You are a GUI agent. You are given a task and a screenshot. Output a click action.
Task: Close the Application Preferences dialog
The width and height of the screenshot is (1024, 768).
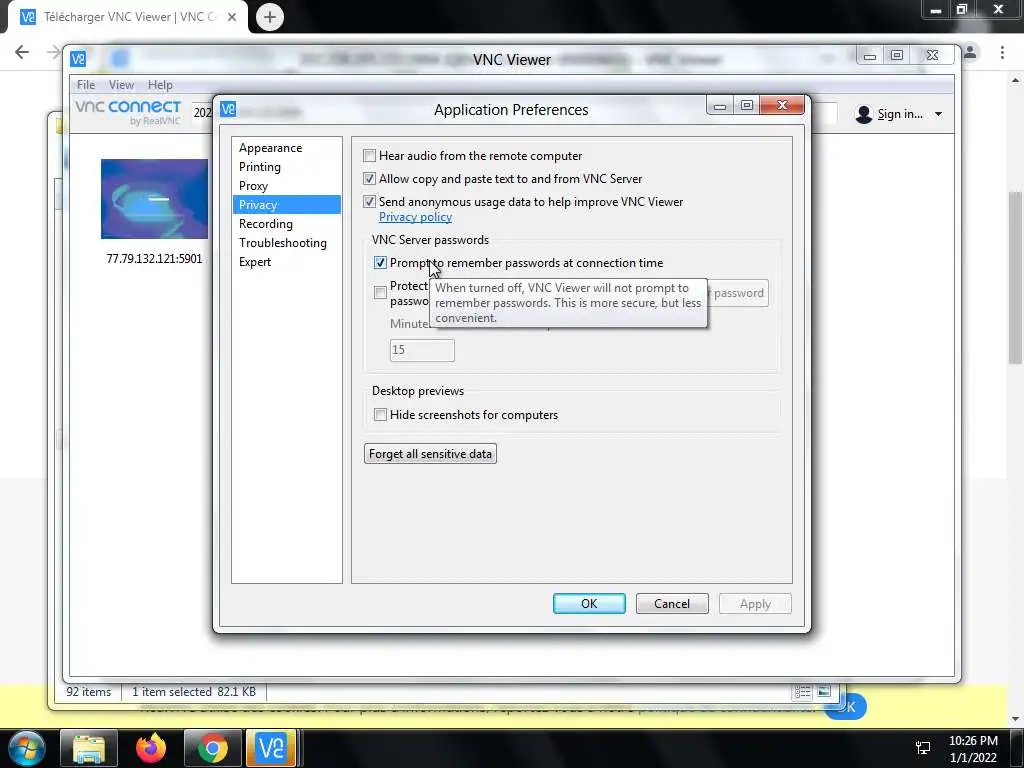[782, 105]
